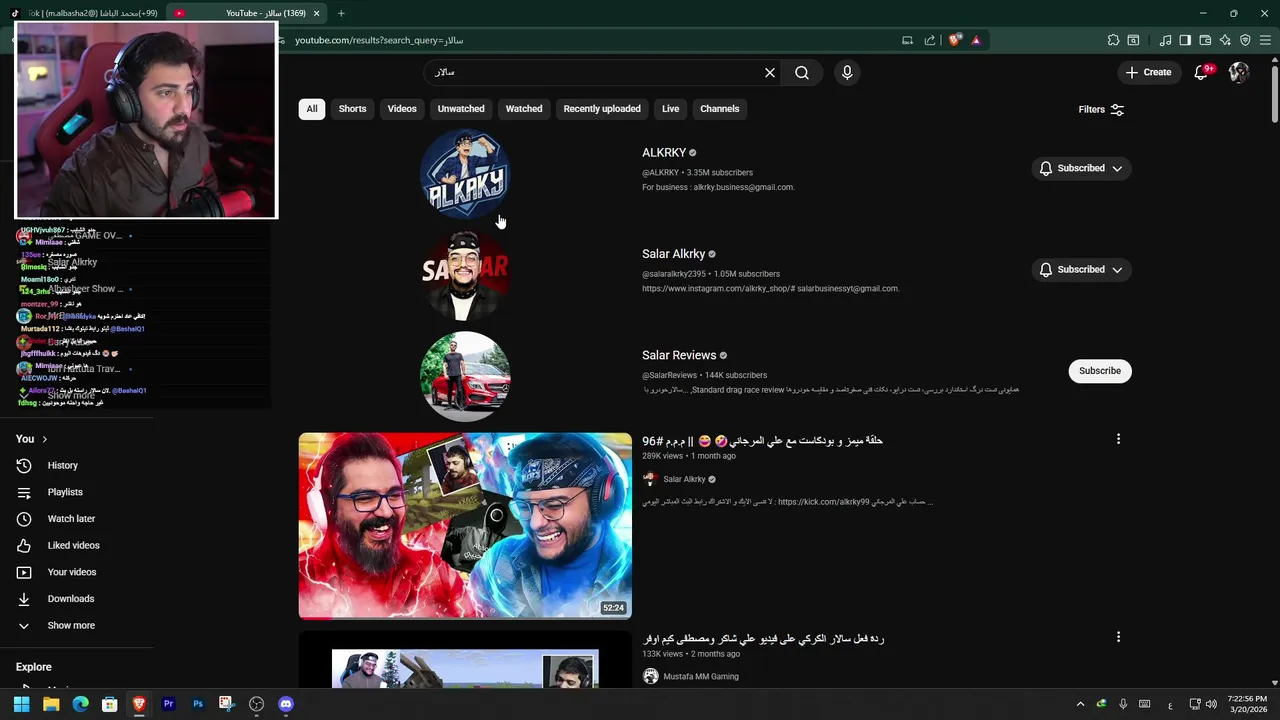
Task: Open the browser hamburger main menu
Action: point(1265,40)
